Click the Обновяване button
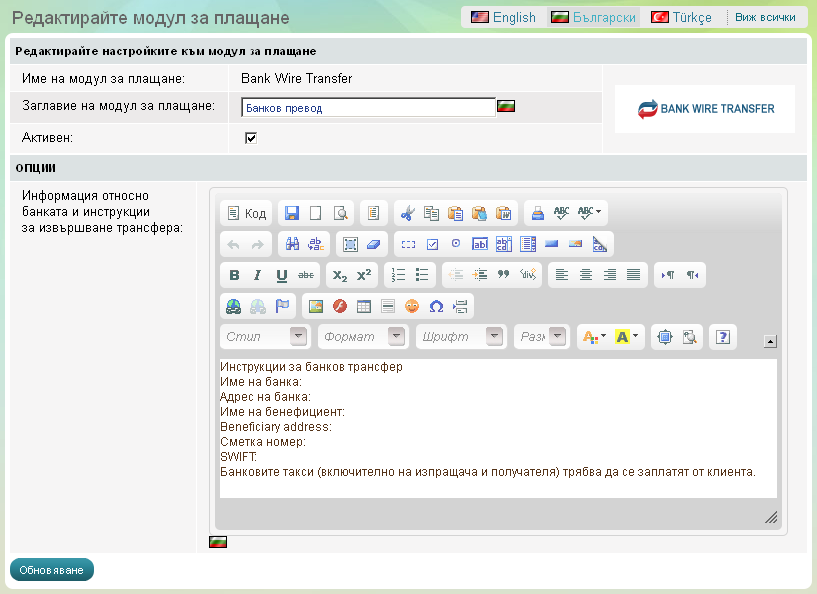 [51, 570]
